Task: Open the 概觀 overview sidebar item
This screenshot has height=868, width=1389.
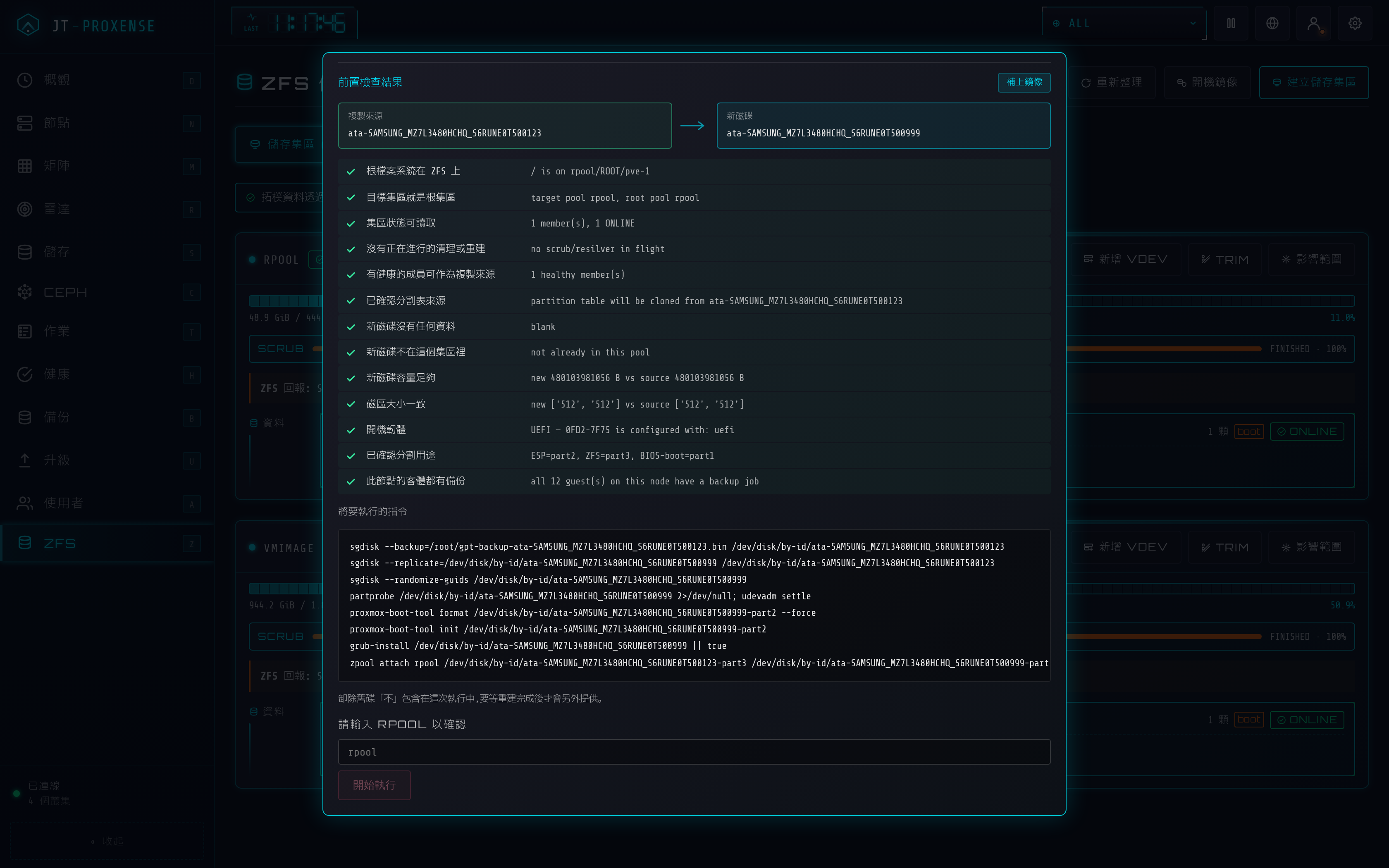Action: tap(107, 80)
